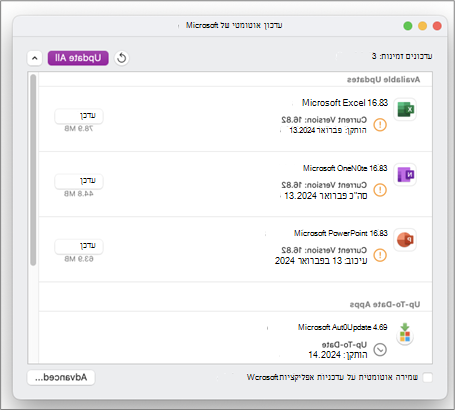Update Microsoft OneNote with the 44.8 MB button
Screen dimensions: 455x410
pos(79,181)
